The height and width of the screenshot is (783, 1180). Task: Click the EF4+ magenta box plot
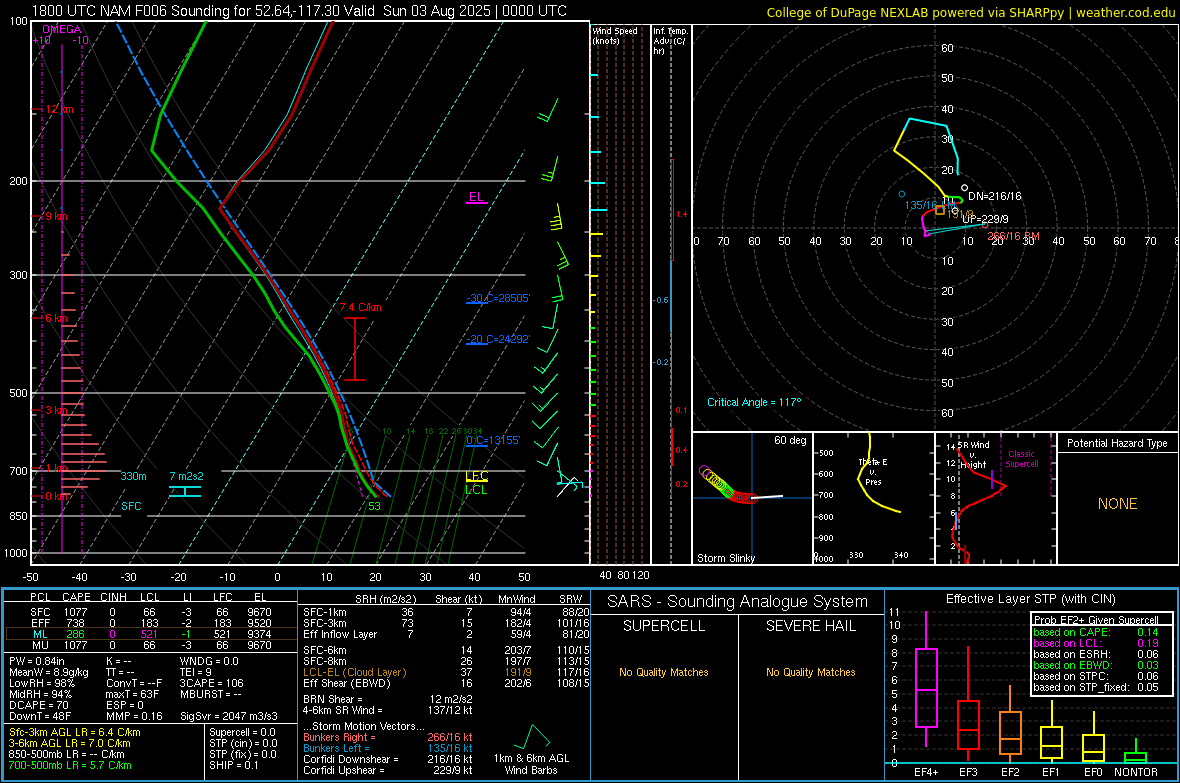tap(926, 680)
